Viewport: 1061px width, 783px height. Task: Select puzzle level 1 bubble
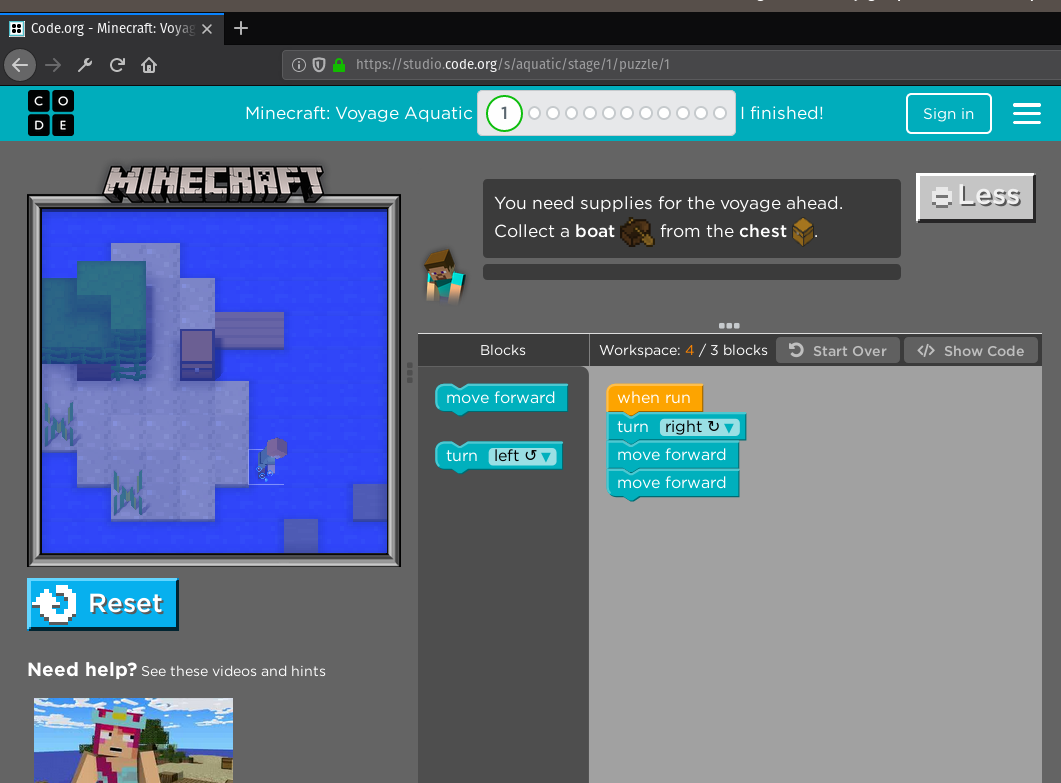pyautogui.click(x=504, y=113)
